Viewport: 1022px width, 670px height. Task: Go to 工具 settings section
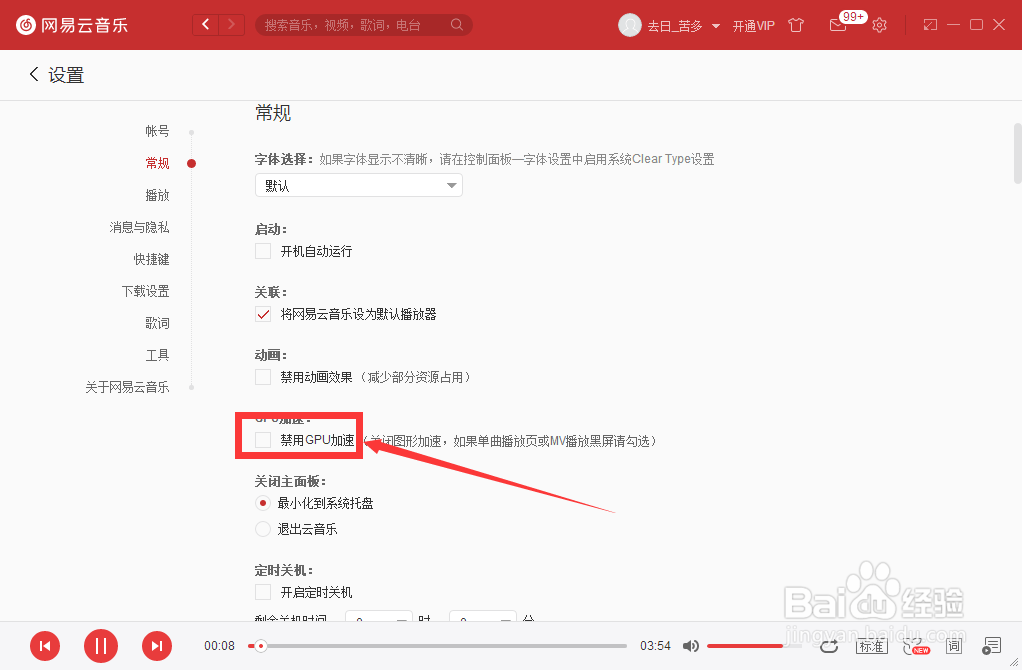157,355
